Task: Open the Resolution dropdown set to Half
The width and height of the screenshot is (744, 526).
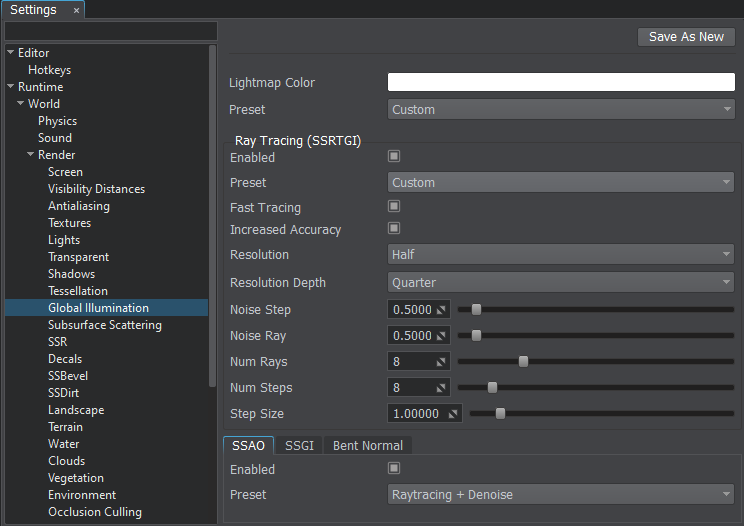Action: tap(561, 255)
